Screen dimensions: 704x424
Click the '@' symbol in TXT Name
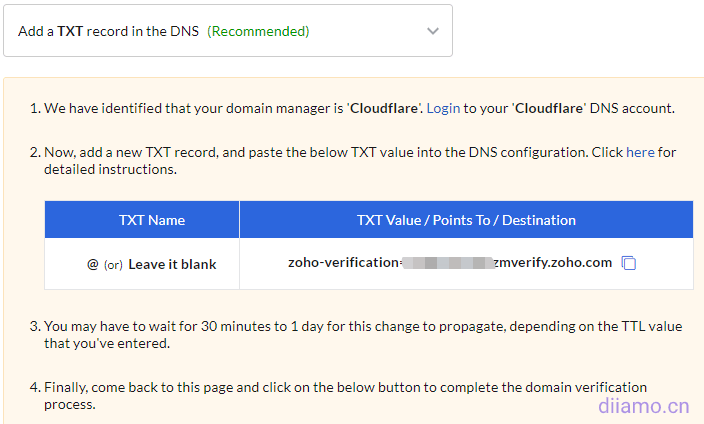tap(93, 265)
